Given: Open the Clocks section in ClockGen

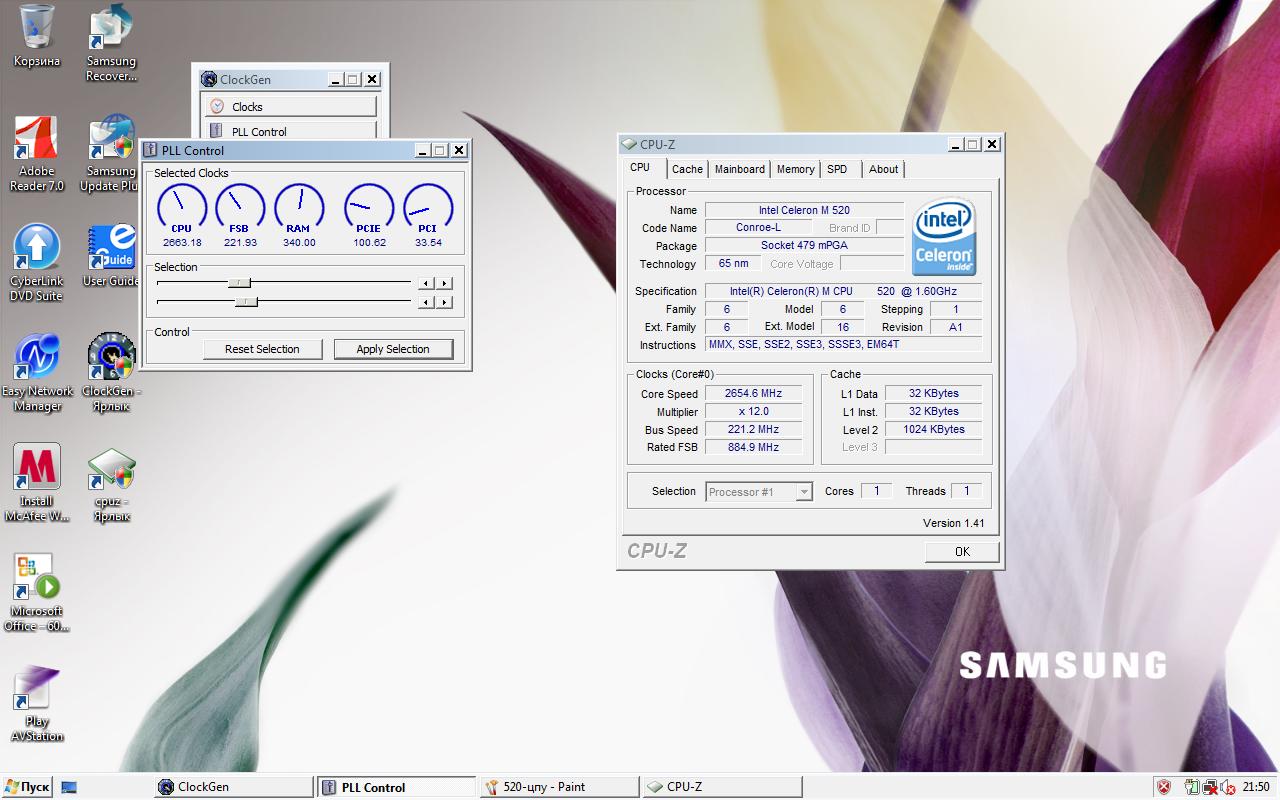Looking at the screenshot, I should [291, 107].
